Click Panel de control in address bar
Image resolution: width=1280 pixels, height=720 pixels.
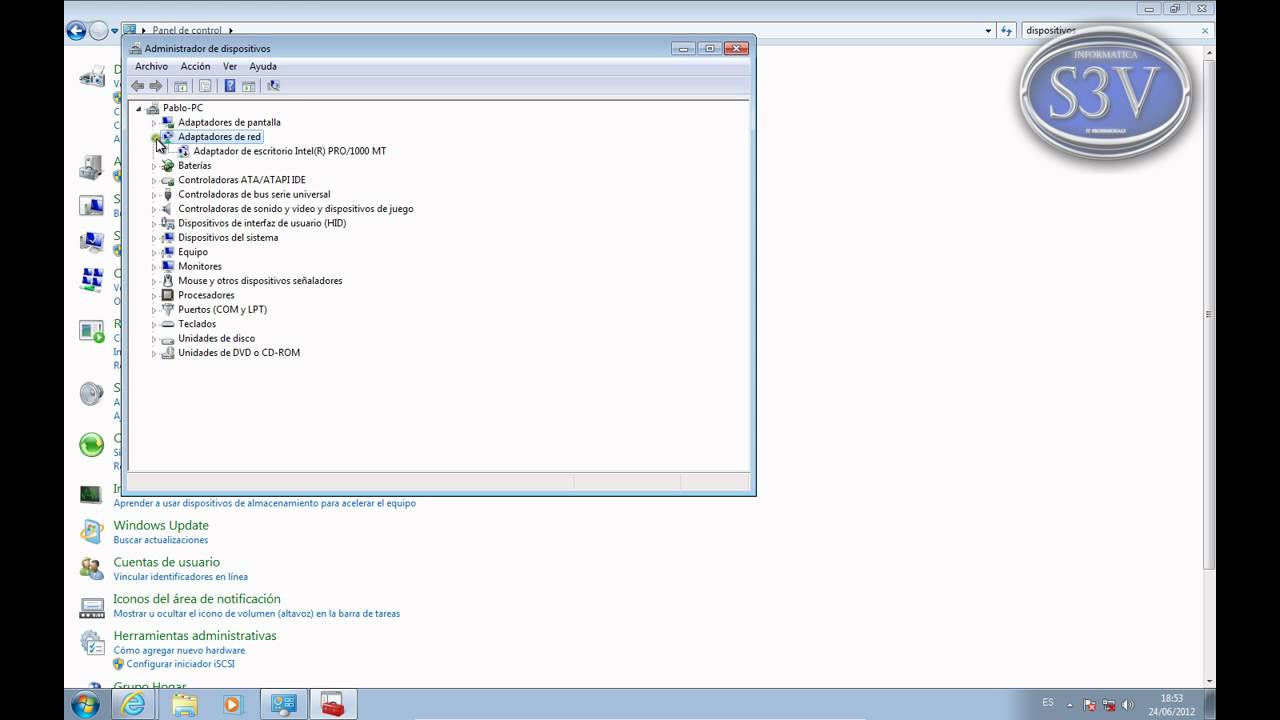tap(187, 31)
